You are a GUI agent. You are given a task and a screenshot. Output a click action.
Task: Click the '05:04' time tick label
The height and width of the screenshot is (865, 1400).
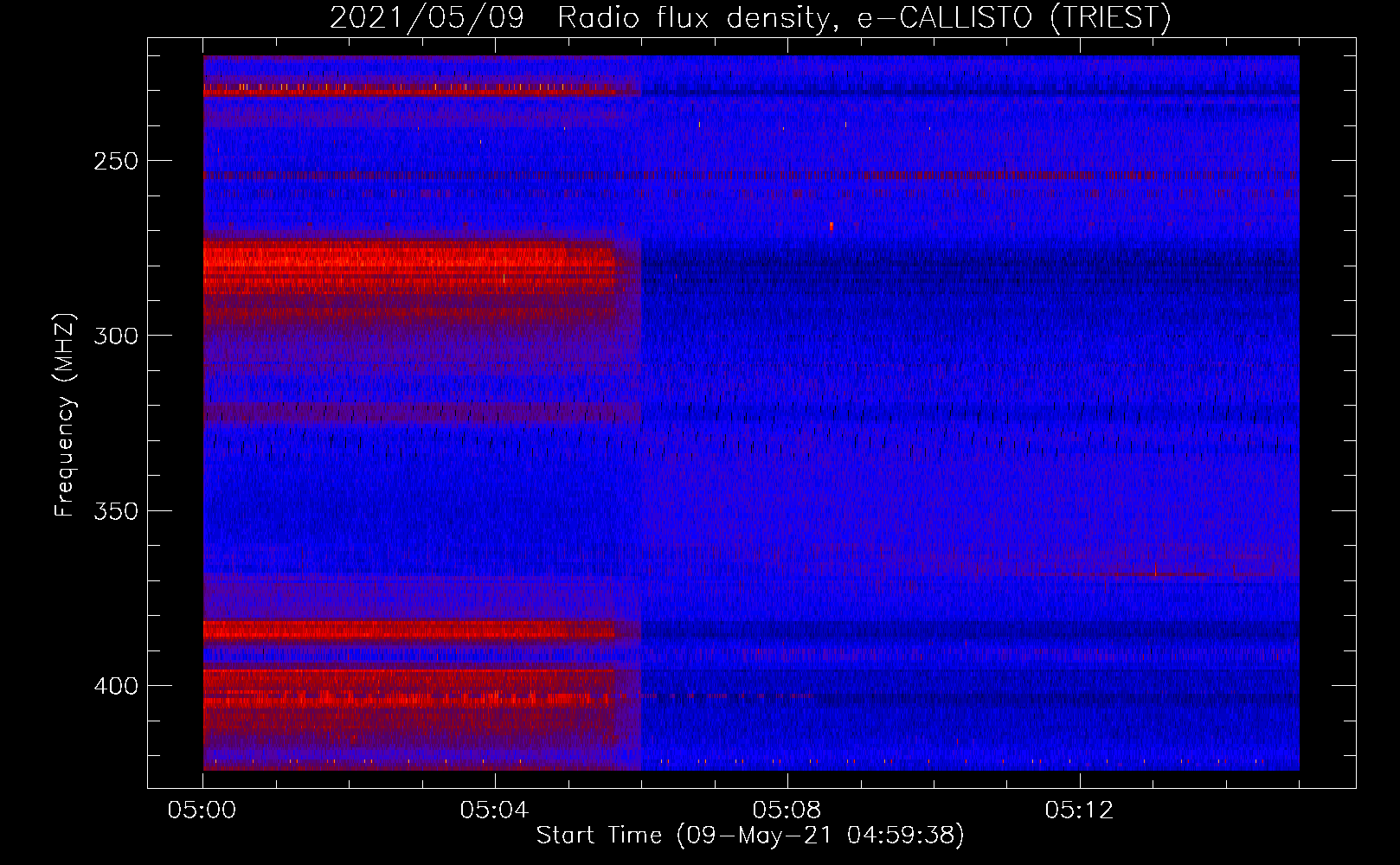pyautogui.click(x=495, y=811)
